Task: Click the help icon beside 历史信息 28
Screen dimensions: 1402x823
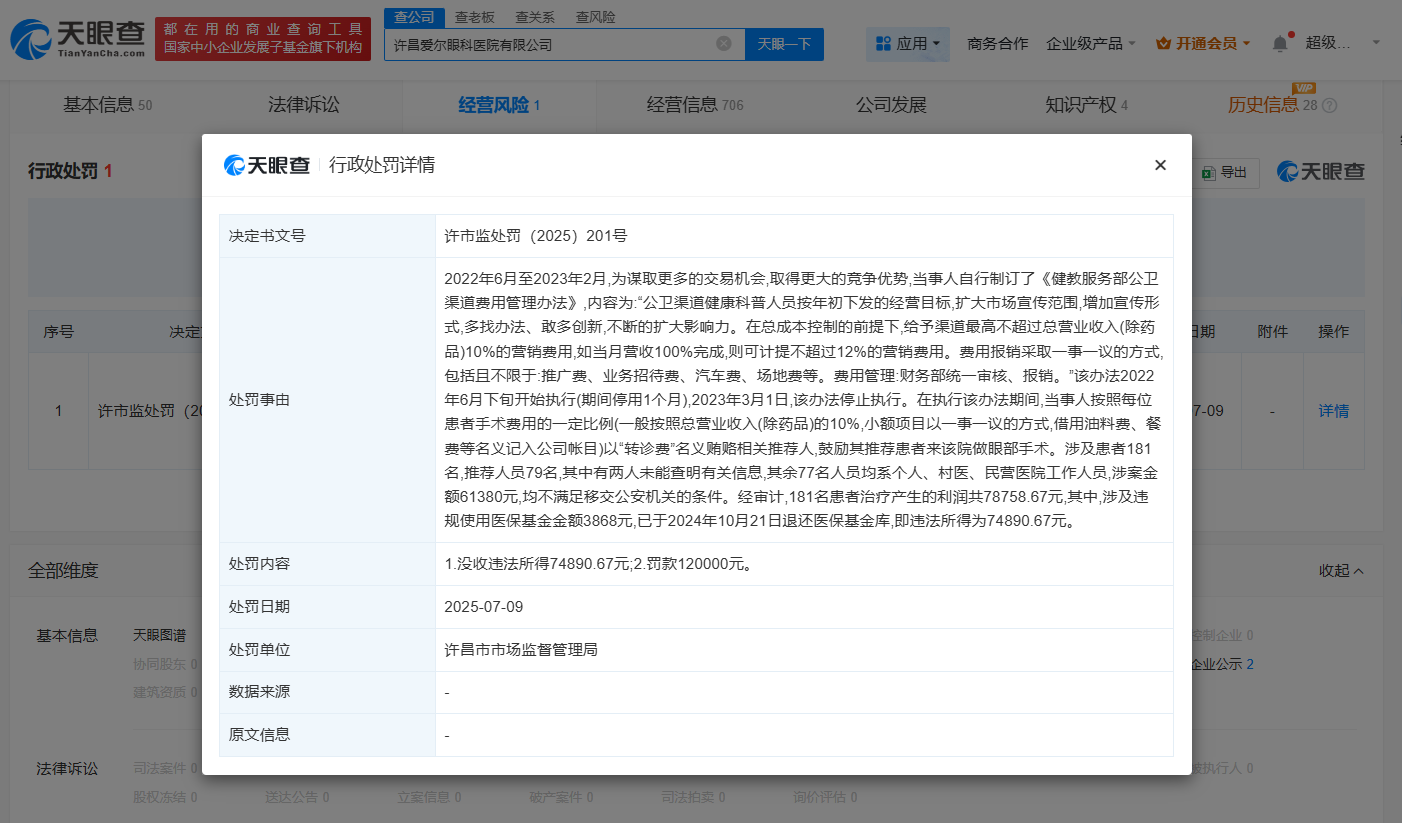Action: click(1330, 105)
